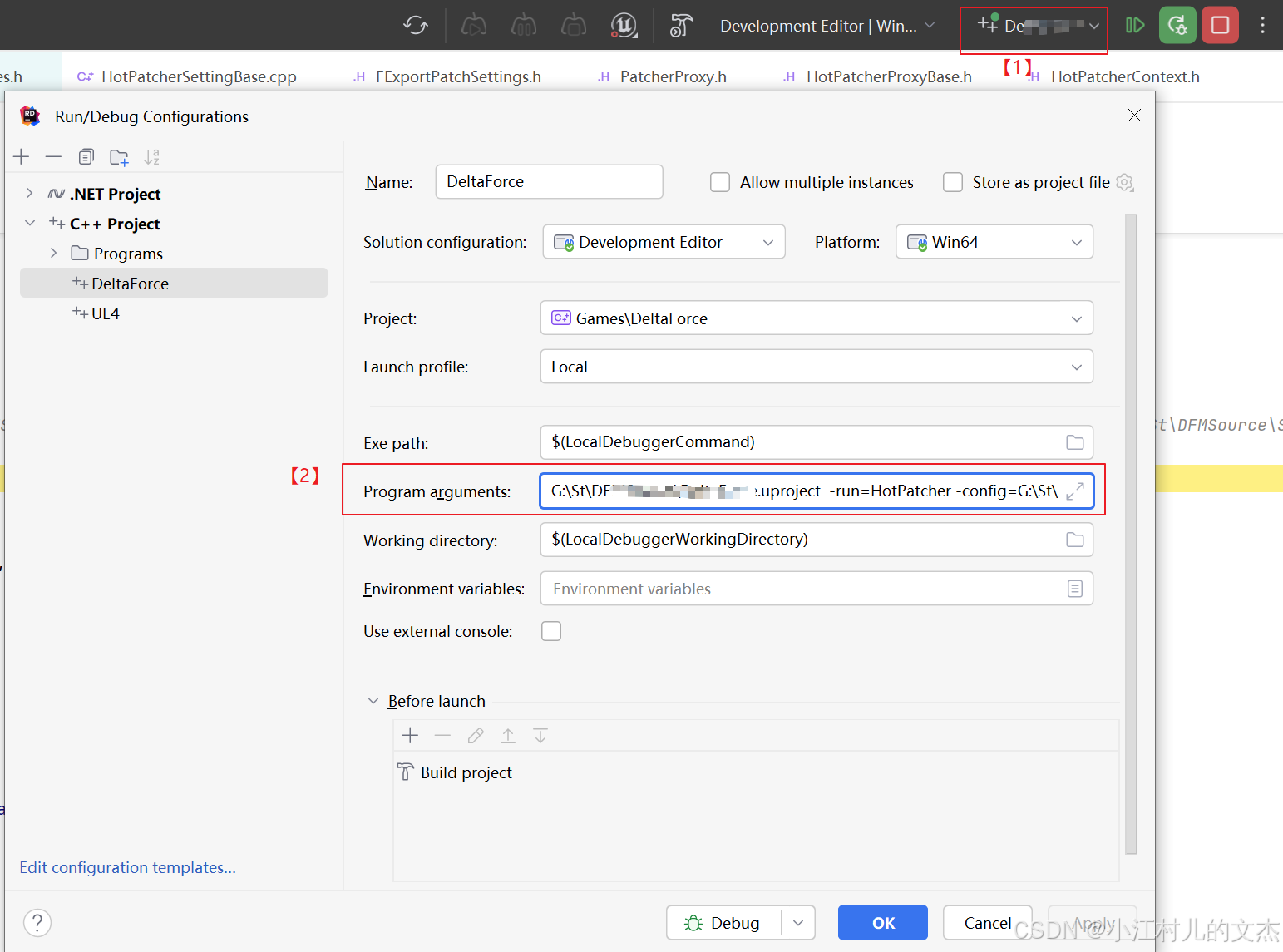Check Store as project file

[953, 182]
